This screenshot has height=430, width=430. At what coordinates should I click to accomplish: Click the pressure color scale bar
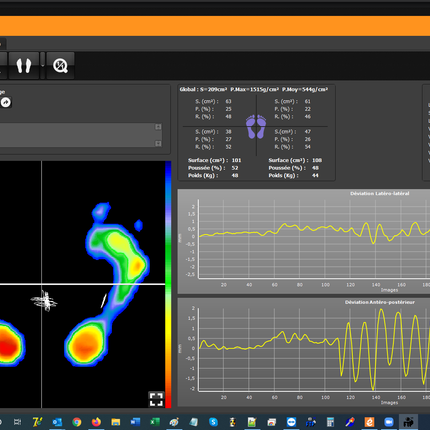tap(168, 284)
